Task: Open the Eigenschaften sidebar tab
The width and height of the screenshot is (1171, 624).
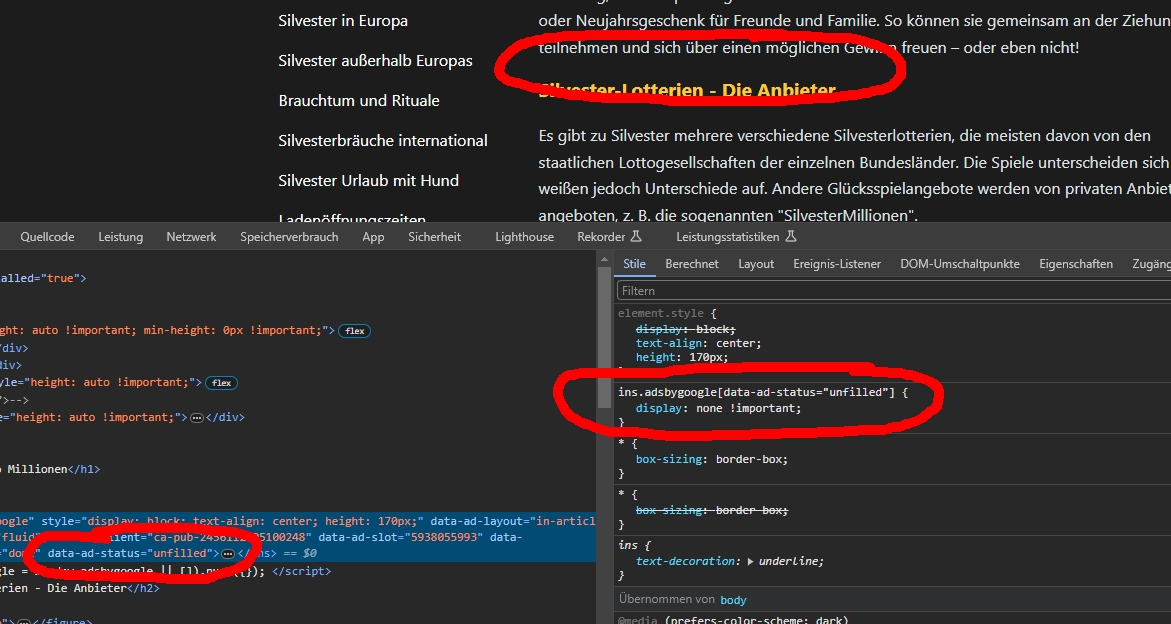Action: (1075, 263)
